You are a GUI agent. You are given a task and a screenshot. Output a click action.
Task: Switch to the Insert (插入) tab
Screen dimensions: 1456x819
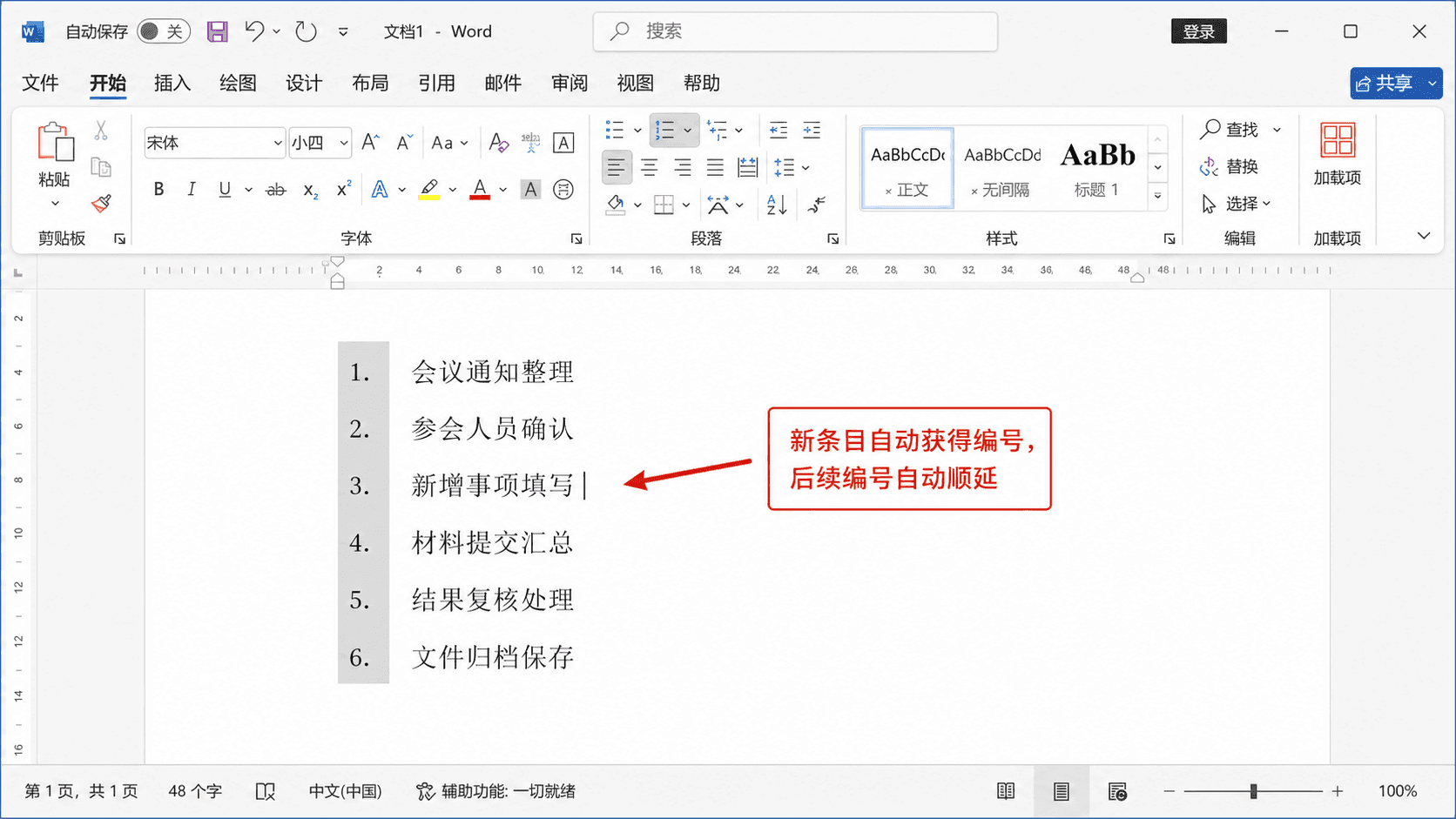(172, 84)
